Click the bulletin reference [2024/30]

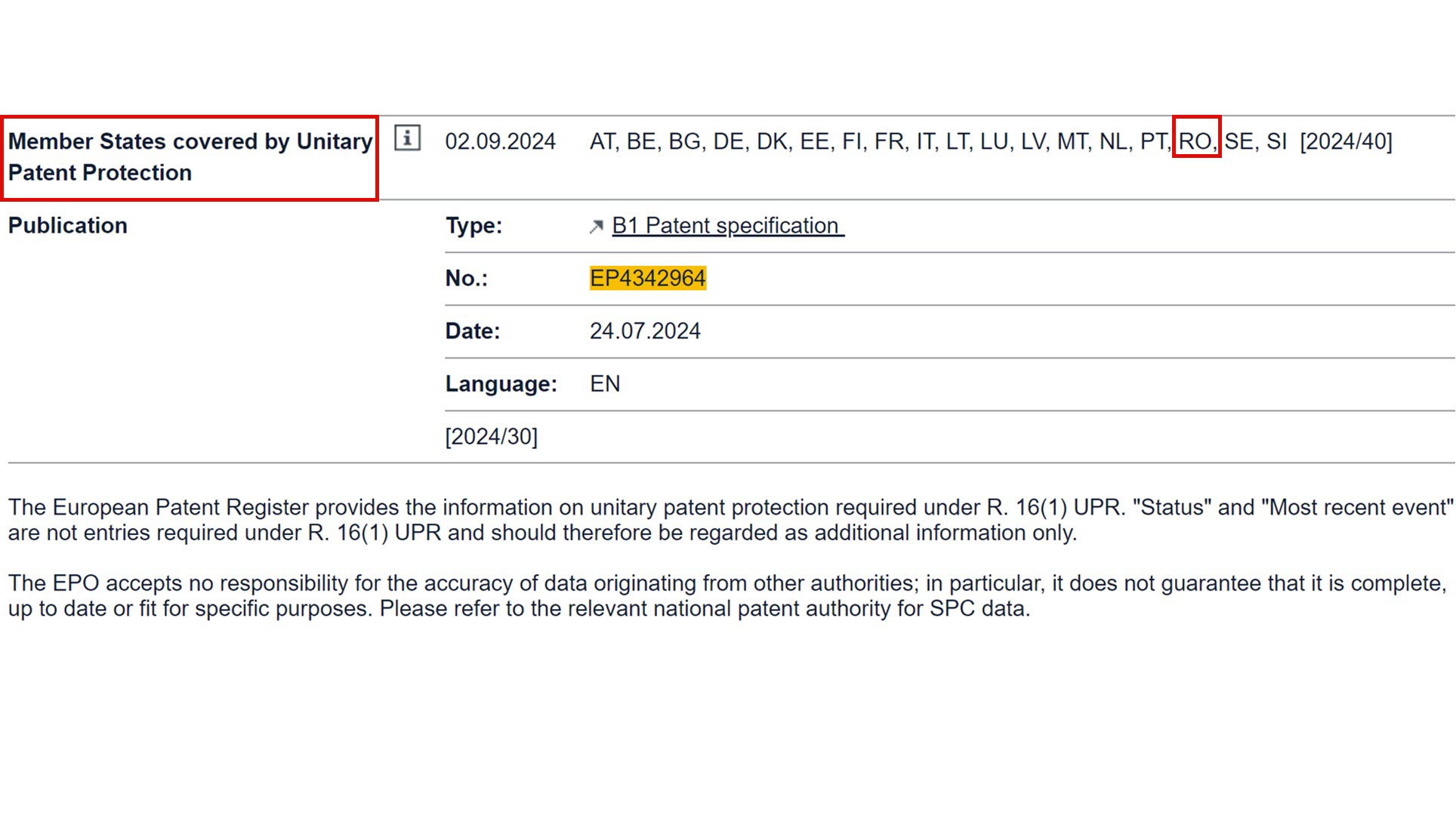491,437
